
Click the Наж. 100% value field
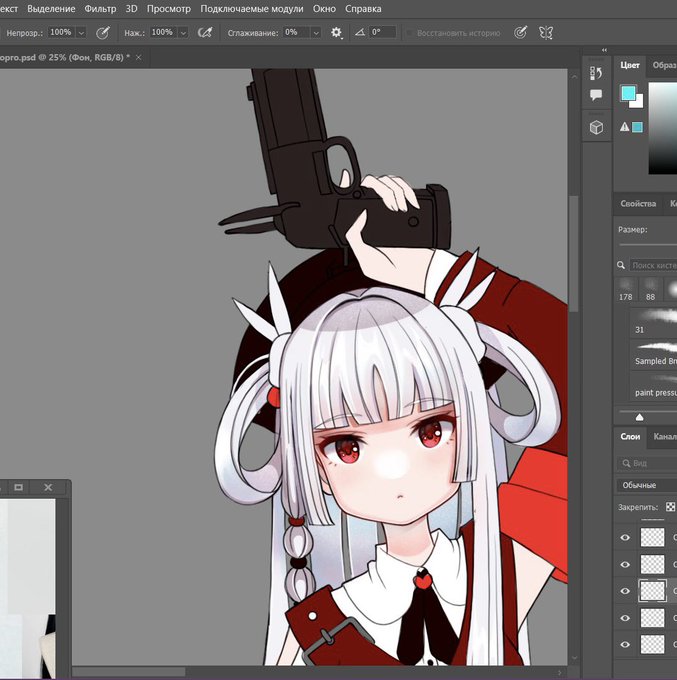164,33
